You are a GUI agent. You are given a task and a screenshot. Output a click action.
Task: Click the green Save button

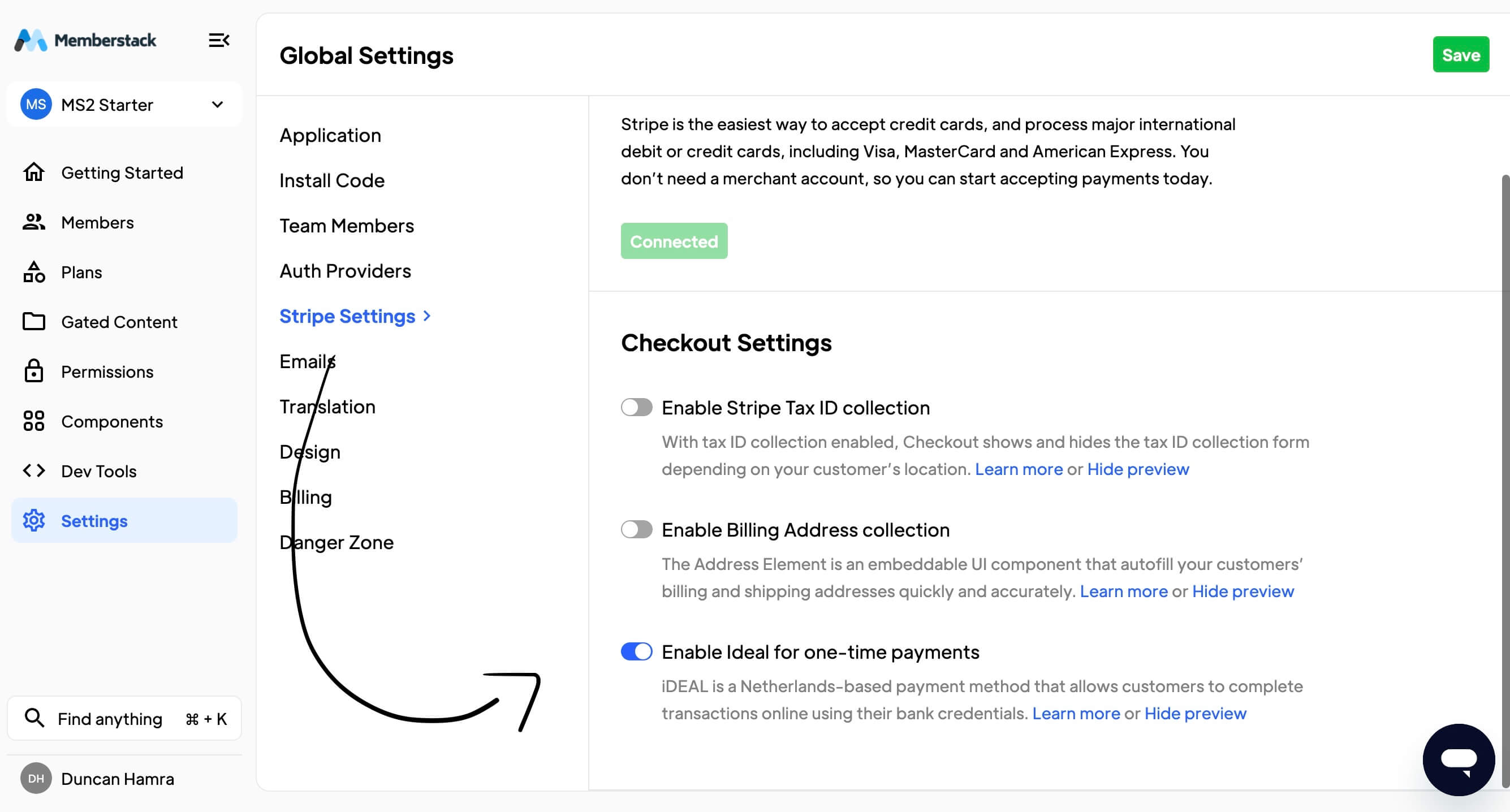1460,54
